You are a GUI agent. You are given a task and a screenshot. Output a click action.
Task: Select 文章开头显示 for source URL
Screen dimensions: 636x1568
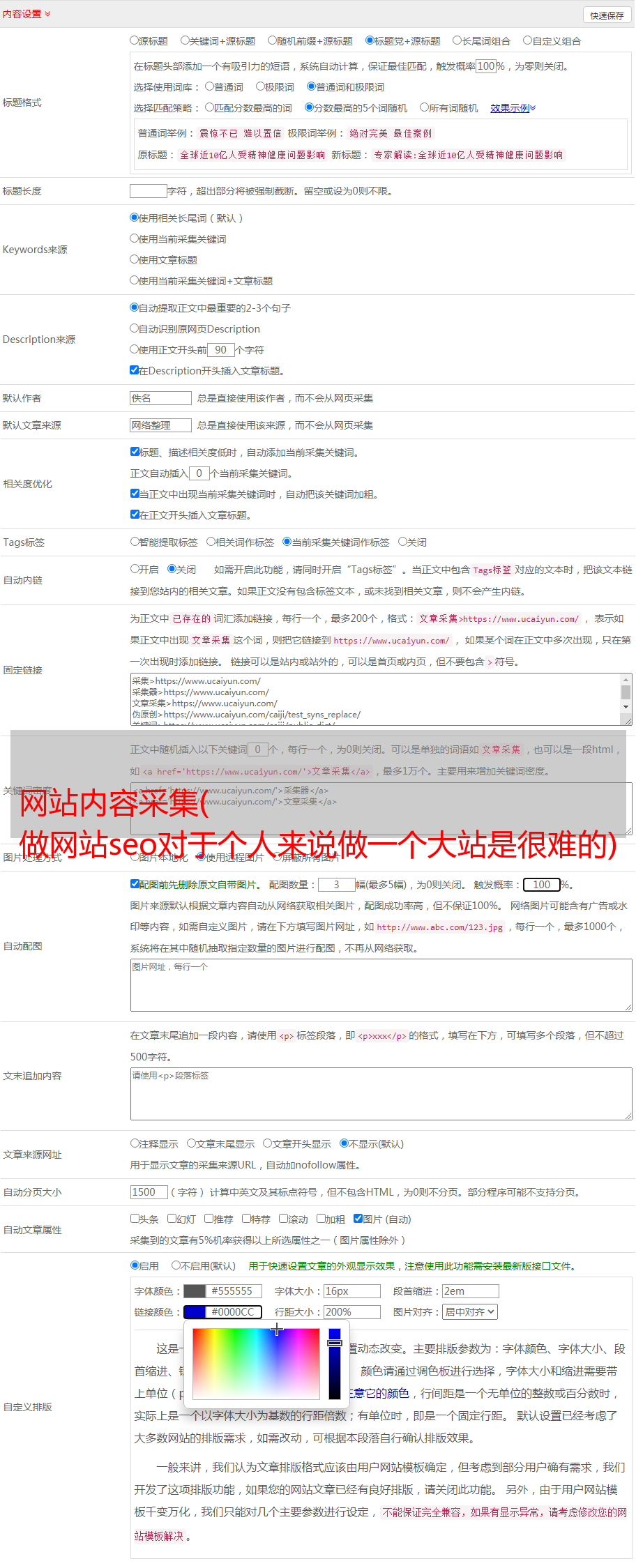point(268,1143)
